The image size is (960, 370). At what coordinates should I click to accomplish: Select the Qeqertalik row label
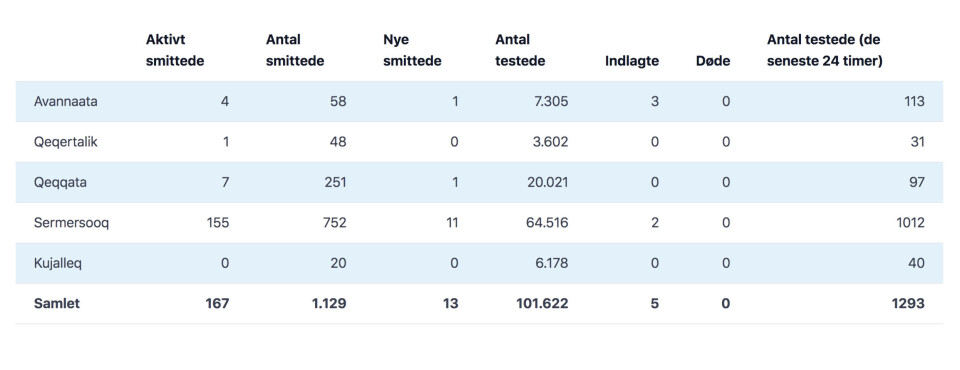click(x=66, y=142)
